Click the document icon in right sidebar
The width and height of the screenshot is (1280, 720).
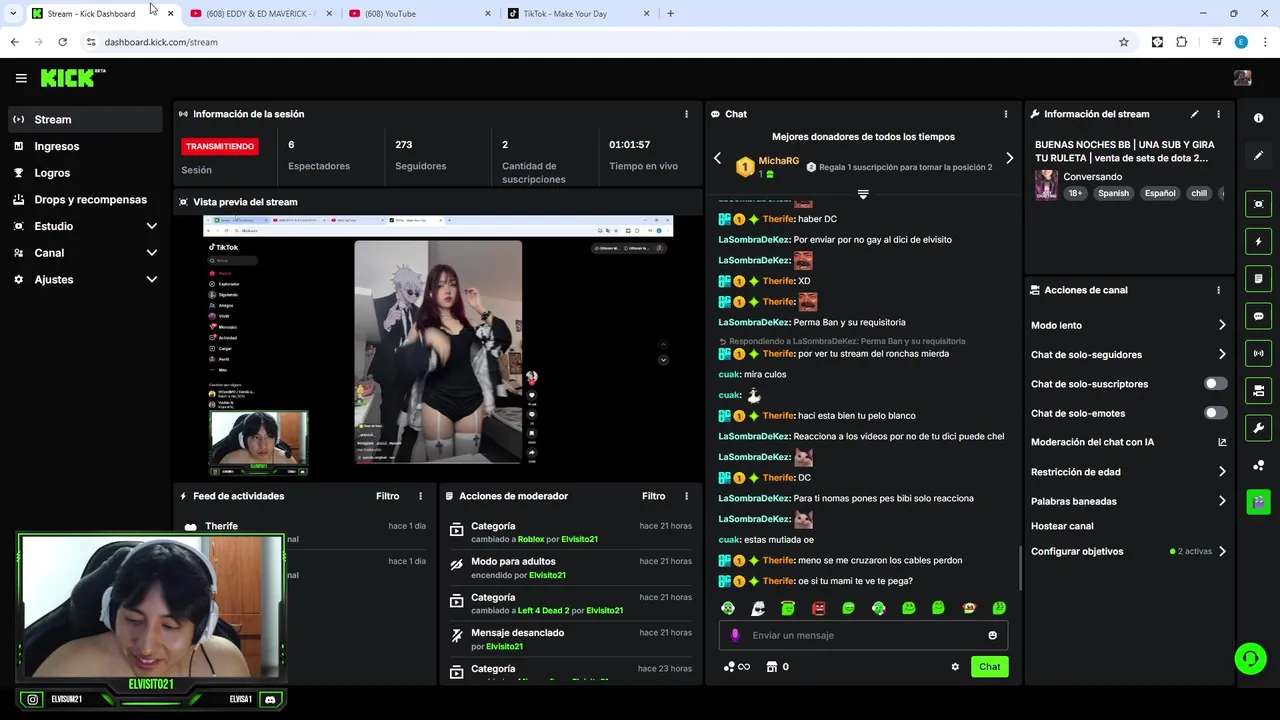[x=1258, y=278]
